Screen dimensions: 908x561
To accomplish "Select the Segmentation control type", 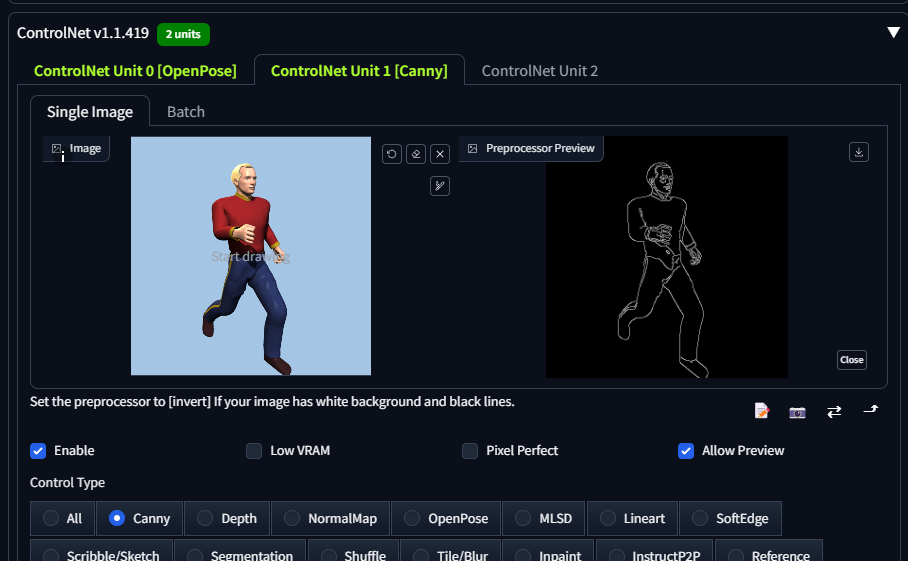I will [240, 552].
